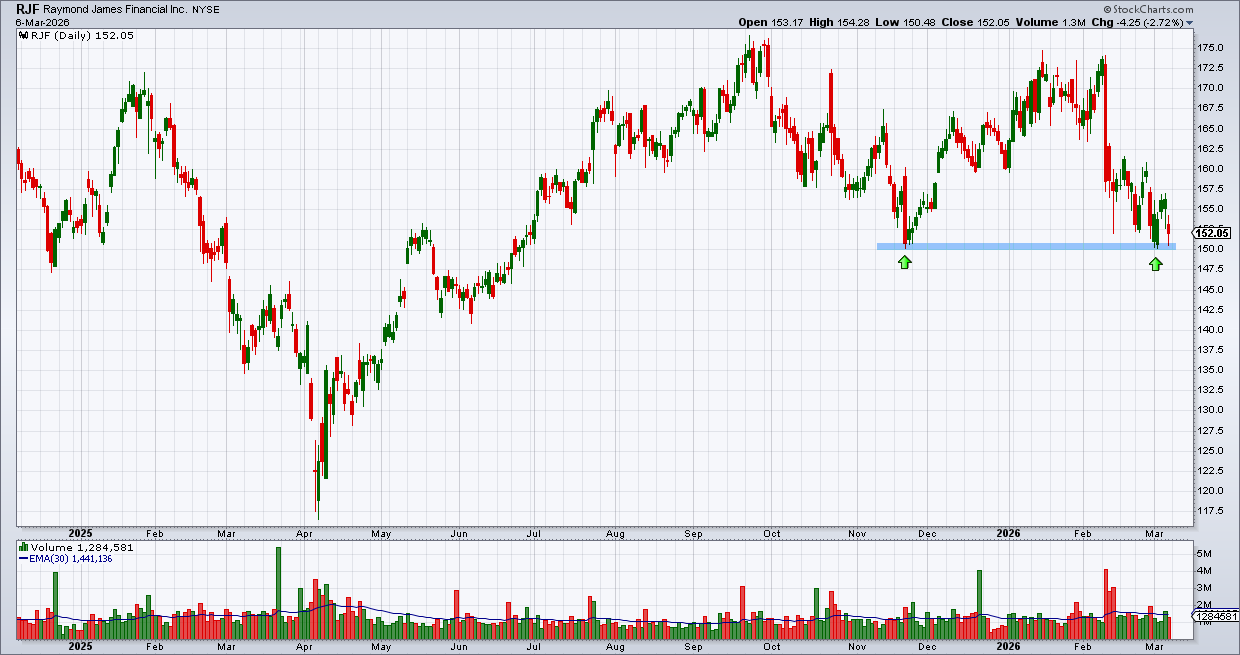Image resolution: width=1240 pixels, height=655 pixels.
Task: Click Nov on the bottom date axis
Action: coord(858,647)
